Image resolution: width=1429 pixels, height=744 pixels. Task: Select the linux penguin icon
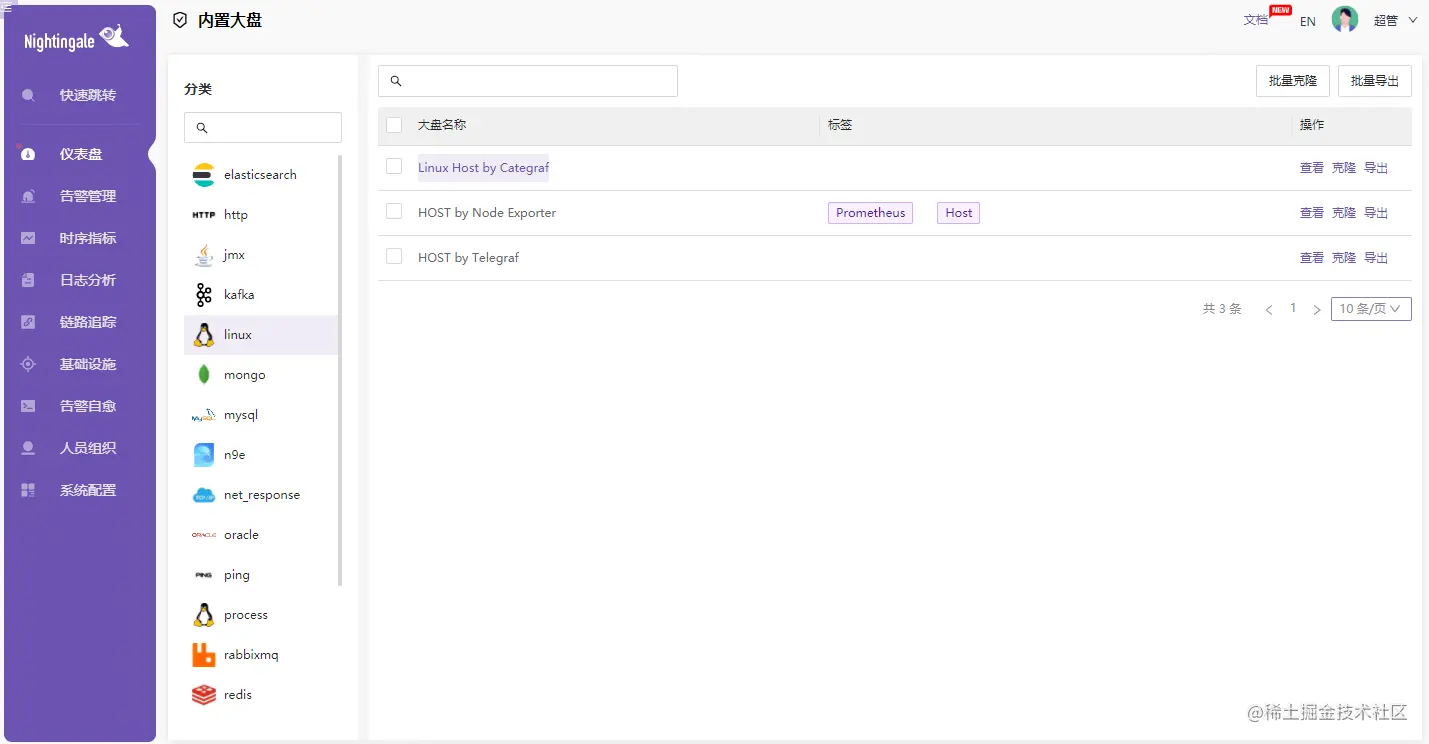(204, 335)
